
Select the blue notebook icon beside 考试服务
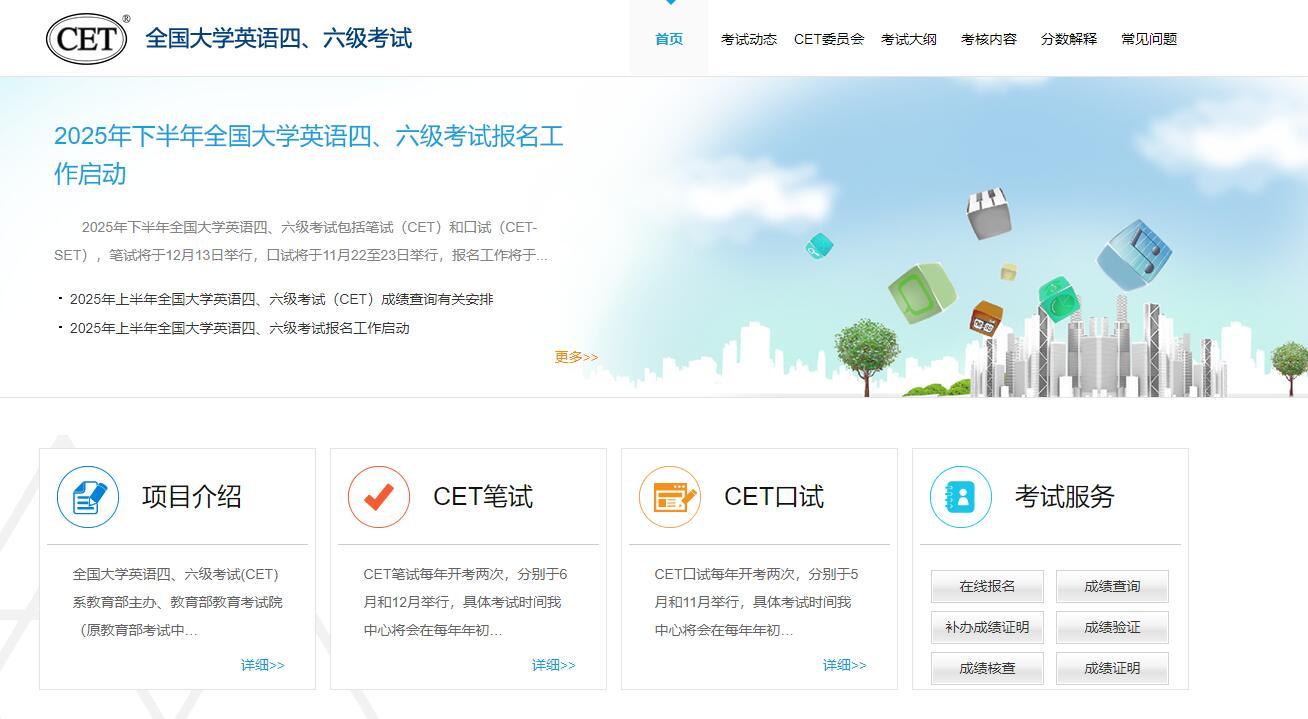960,496
